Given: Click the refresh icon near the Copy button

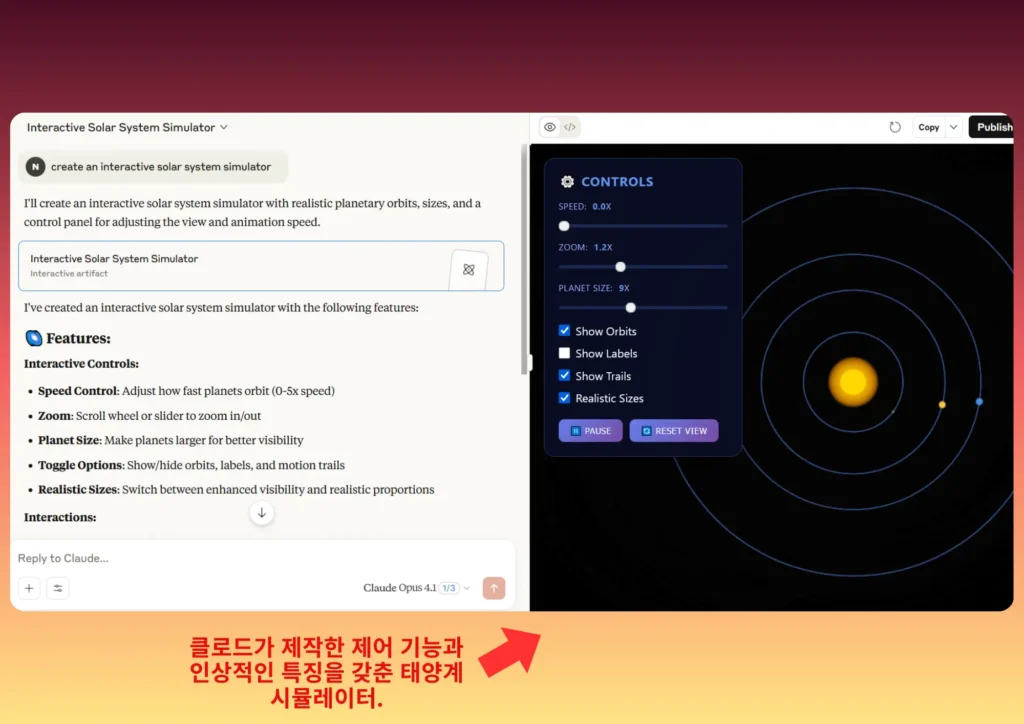Looking at the screenshot, I should pyautogui.click(x=895, y=126).
